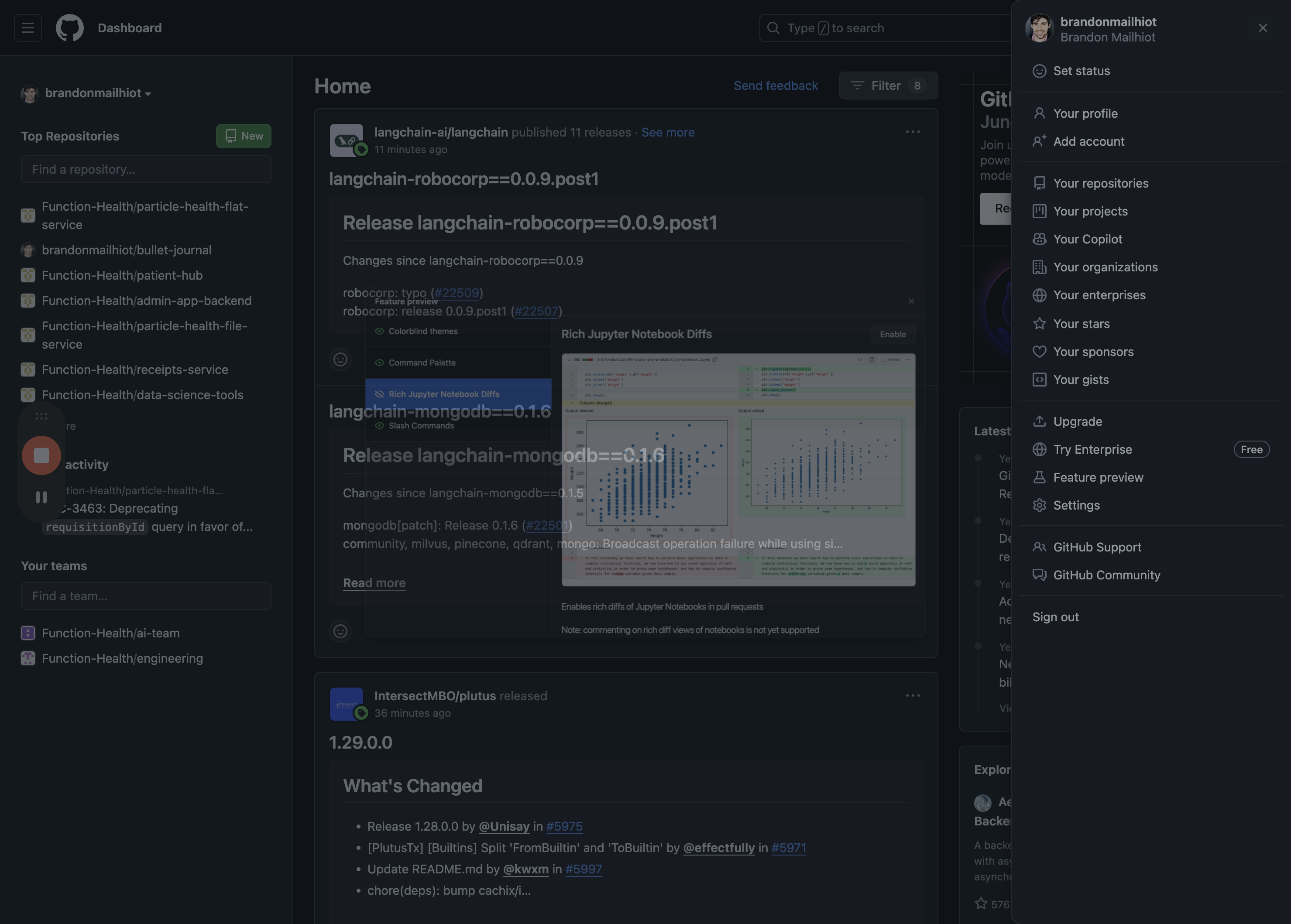Open the three-dot menu on the plutus release
This screenshot has width=1291, height=924.
coord(913,695)
